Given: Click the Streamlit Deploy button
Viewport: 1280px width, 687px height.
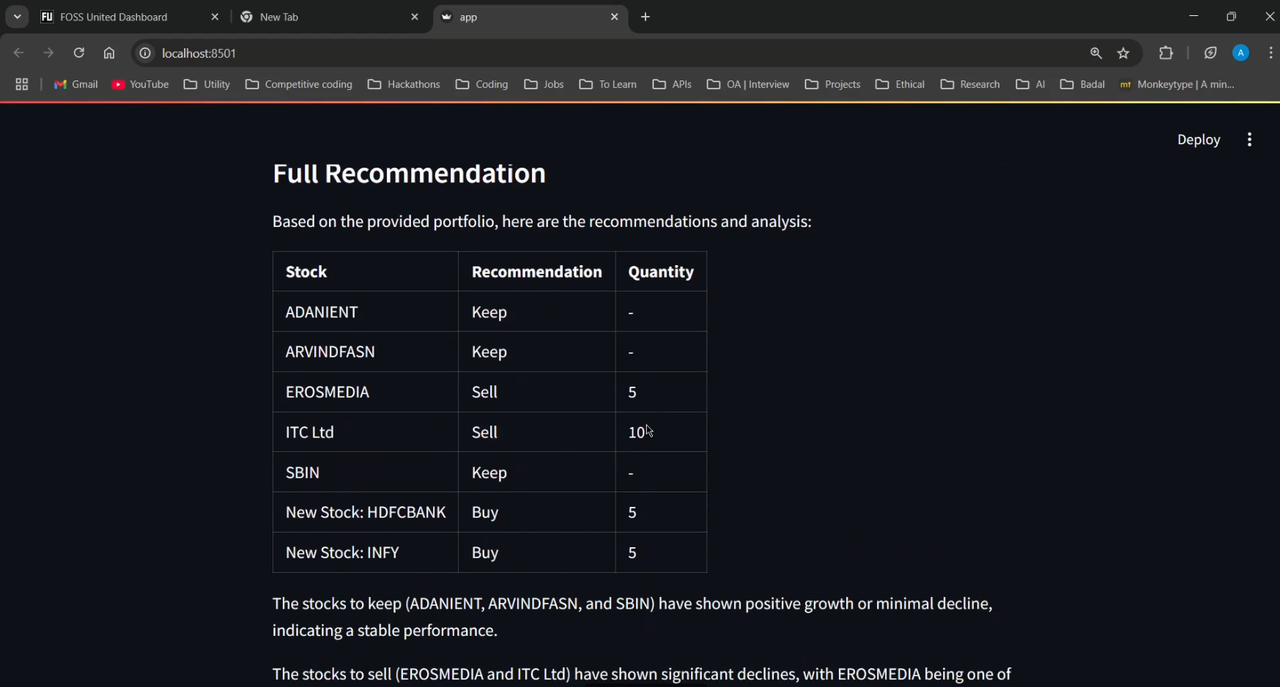Looking at the screenshot, I should pos(1198,140).
